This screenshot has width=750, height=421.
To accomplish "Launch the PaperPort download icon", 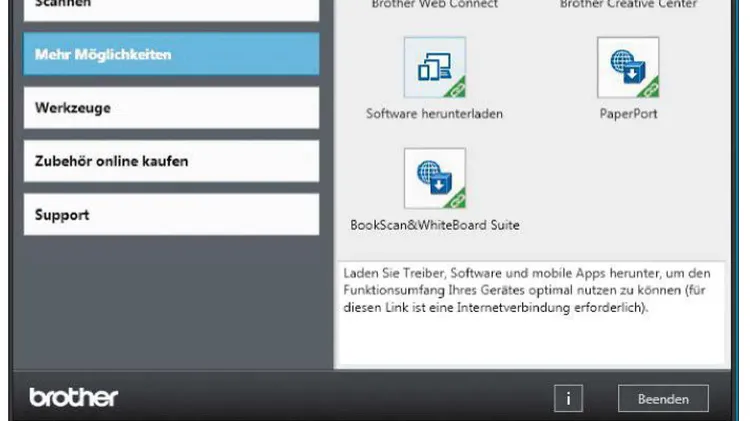I will (628, 67).
